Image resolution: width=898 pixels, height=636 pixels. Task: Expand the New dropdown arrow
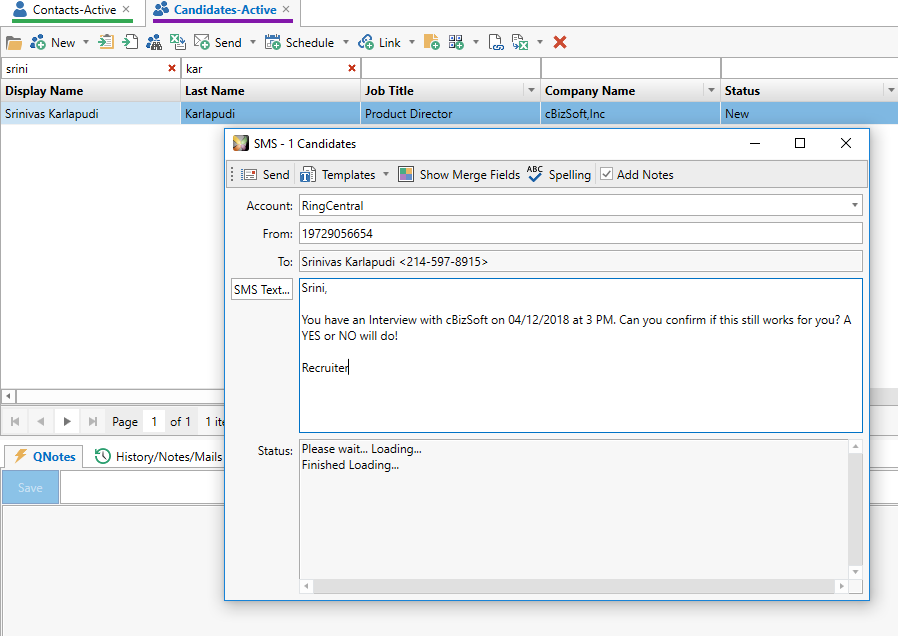(x=86, y=42)
